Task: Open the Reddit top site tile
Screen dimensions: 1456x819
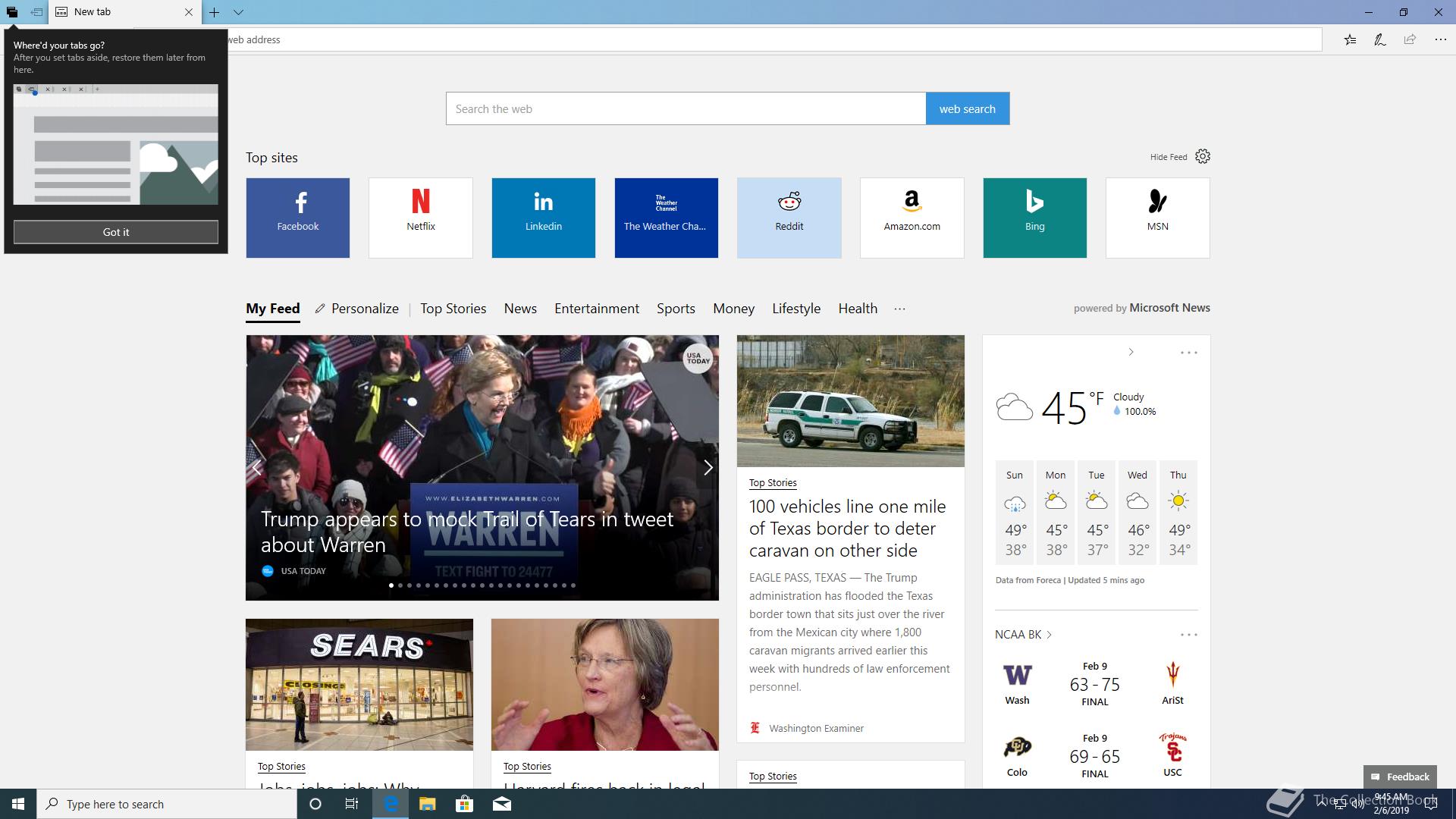Action: (x=789, y=218)
